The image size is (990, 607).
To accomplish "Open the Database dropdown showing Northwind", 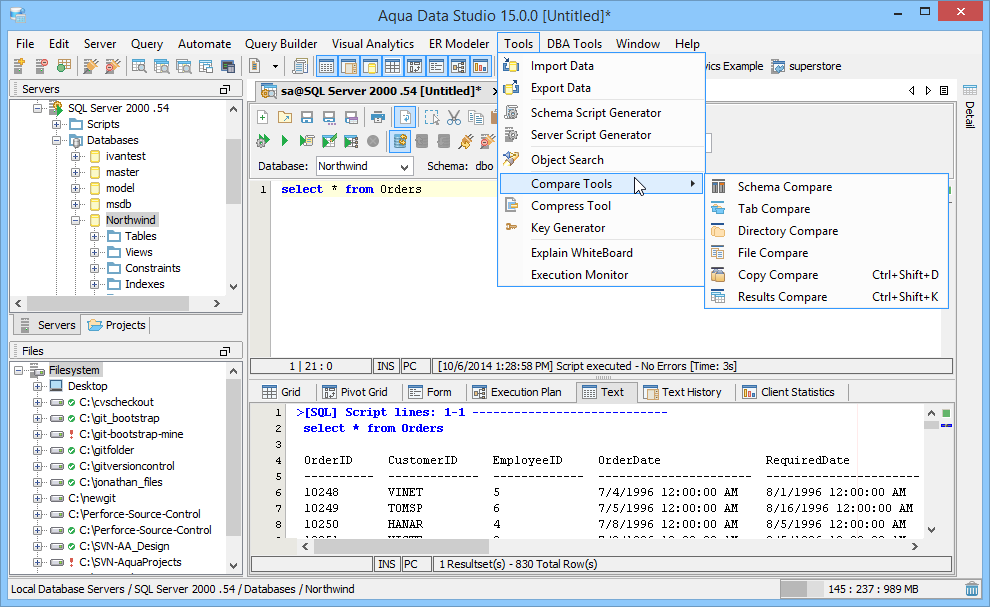I will point(403,166).
